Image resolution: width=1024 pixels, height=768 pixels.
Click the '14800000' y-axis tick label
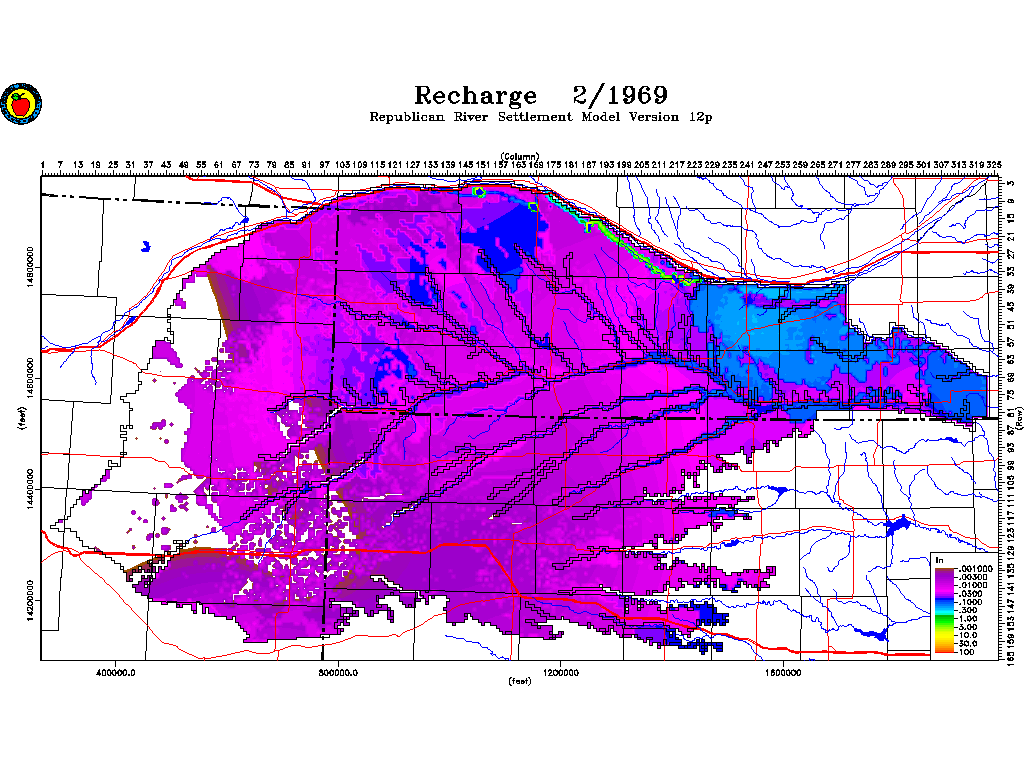pyautogui.click(x=31, y=267)
